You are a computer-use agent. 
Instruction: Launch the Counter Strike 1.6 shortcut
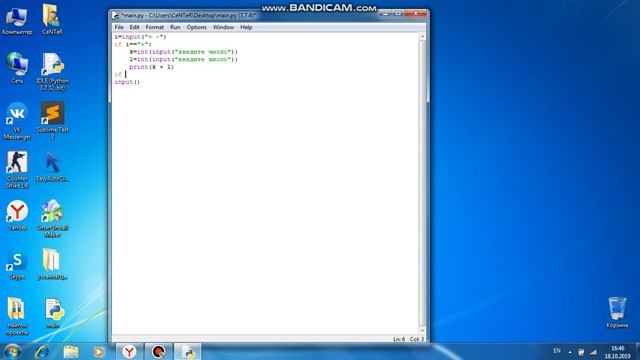(17, 170)
